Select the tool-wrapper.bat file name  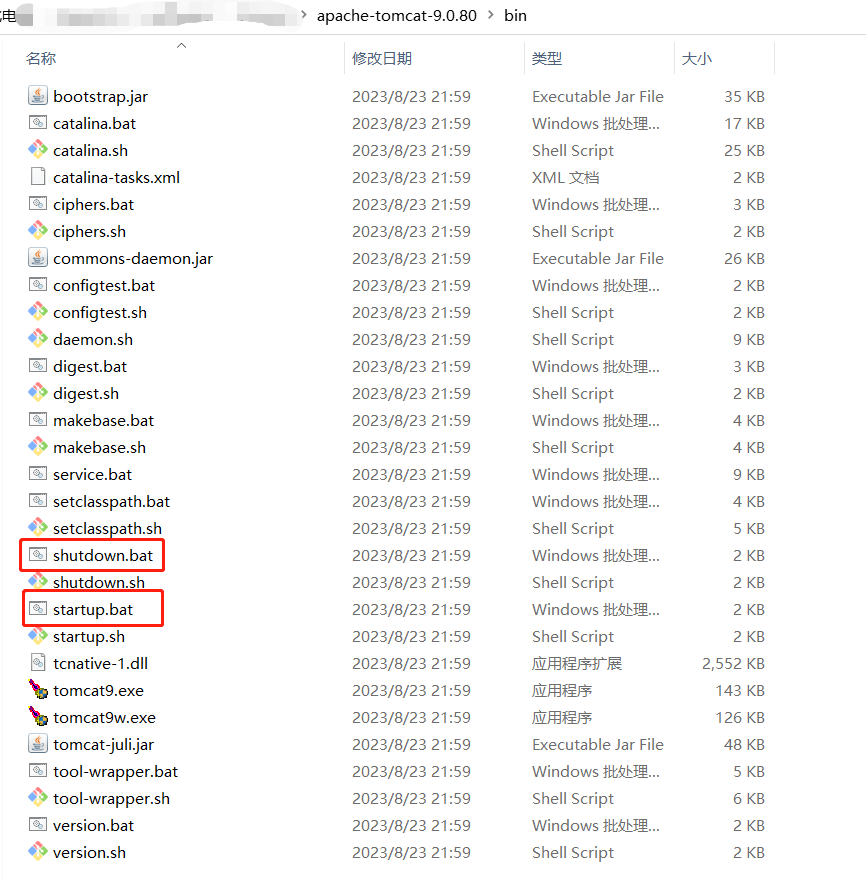pyautogui.click(x=115, y=771)
